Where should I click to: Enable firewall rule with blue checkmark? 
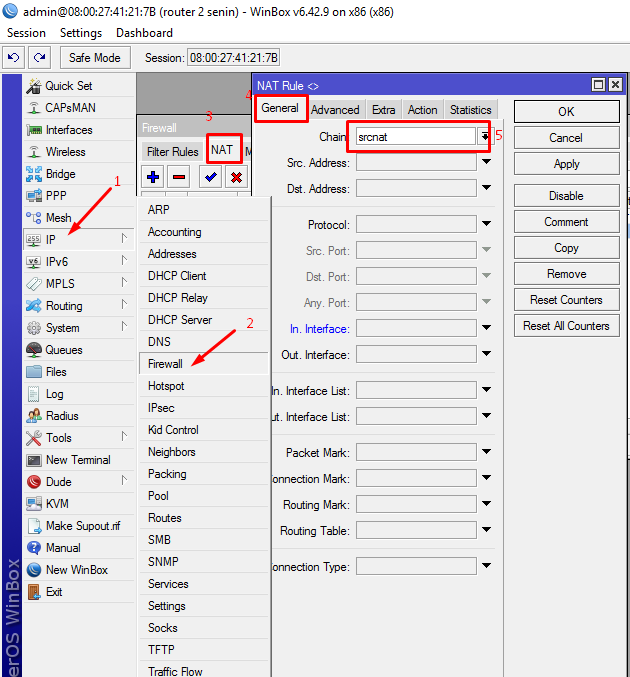(x=211, y=177)
